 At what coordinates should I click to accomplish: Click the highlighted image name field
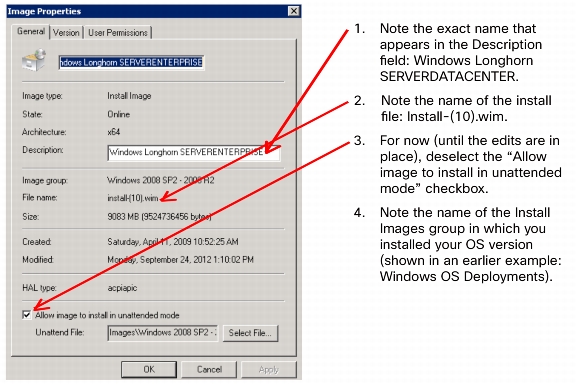tap(131, 62)
